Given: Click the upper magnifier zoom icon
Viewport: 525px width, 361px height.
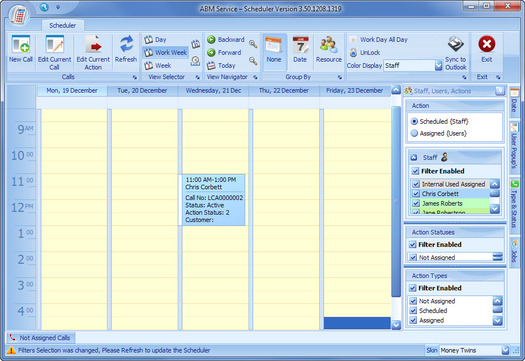Looking at the screenshot, I should click(253, 44).
